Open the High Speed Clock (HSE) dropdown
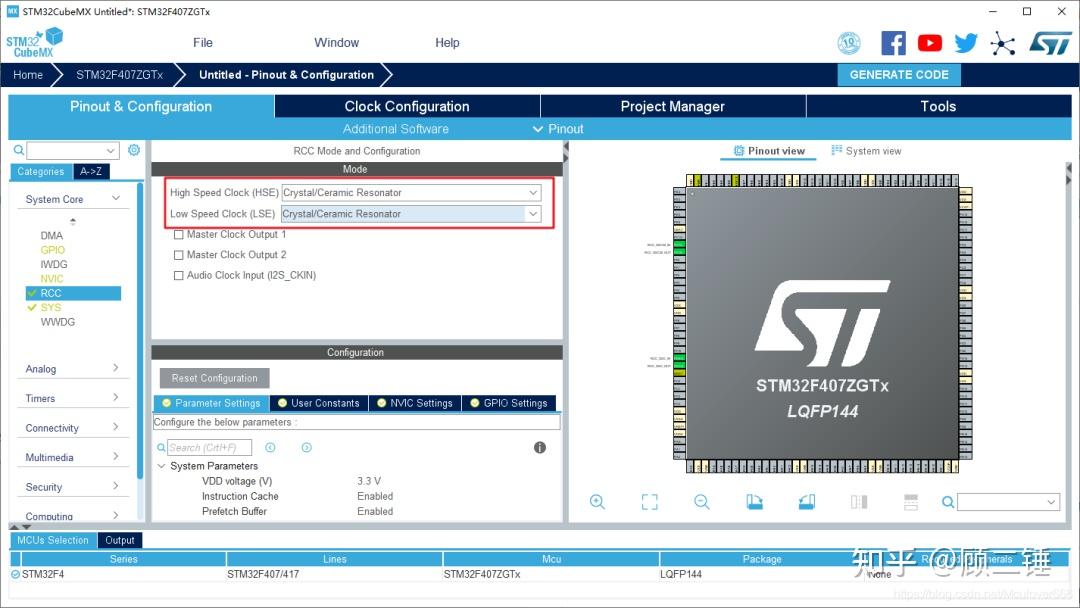Viewport: 1080px width, 608px height. (533, 192)
